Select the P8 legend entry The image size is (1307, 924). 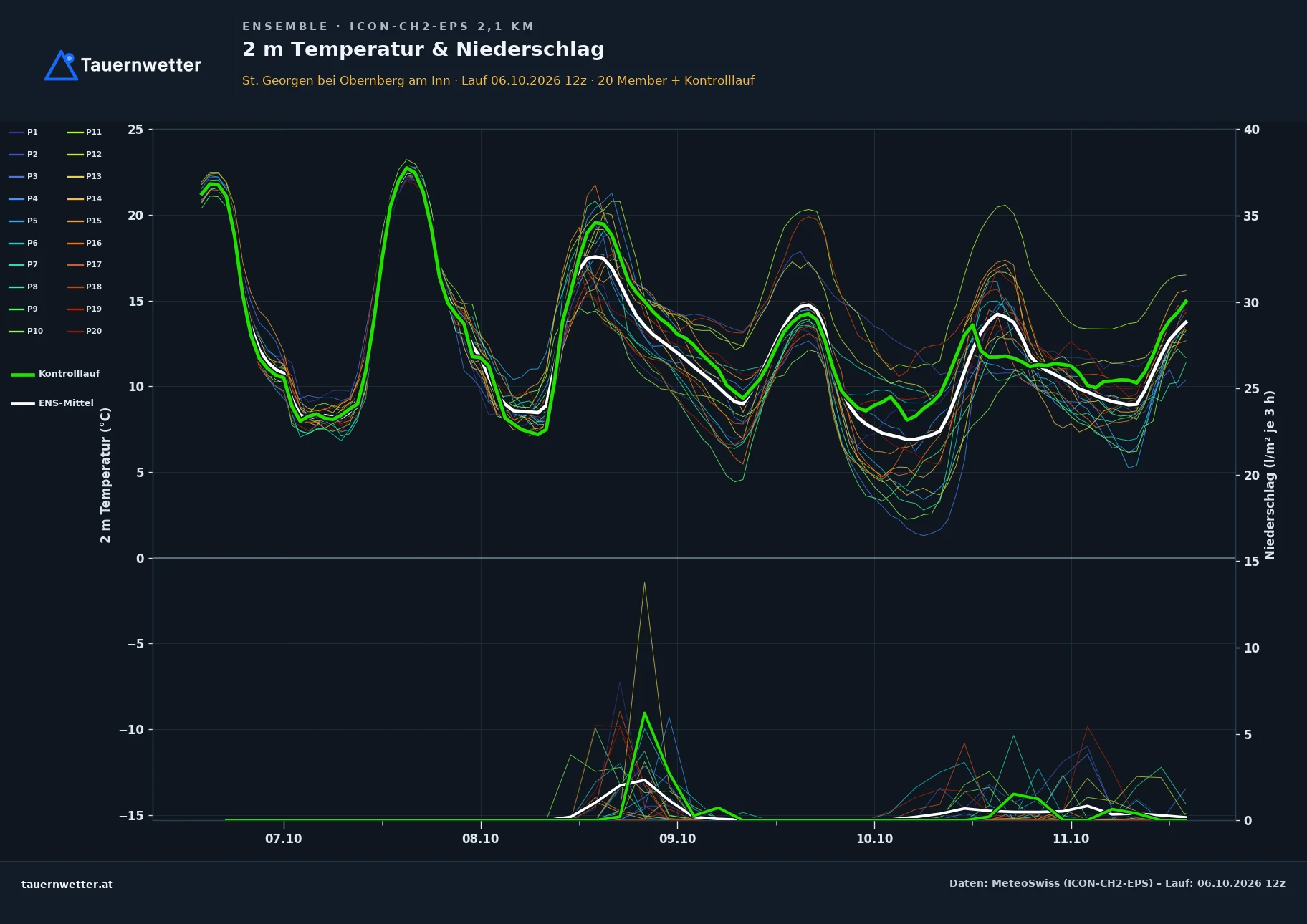[x=24, y=287]
